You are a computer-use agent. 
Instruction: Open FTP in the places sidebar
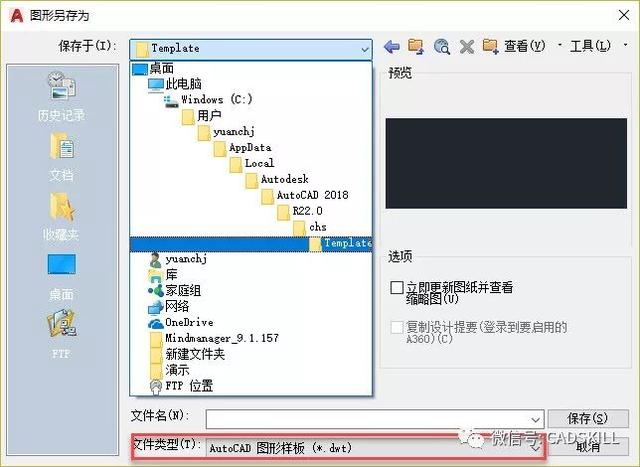point(61,335)
